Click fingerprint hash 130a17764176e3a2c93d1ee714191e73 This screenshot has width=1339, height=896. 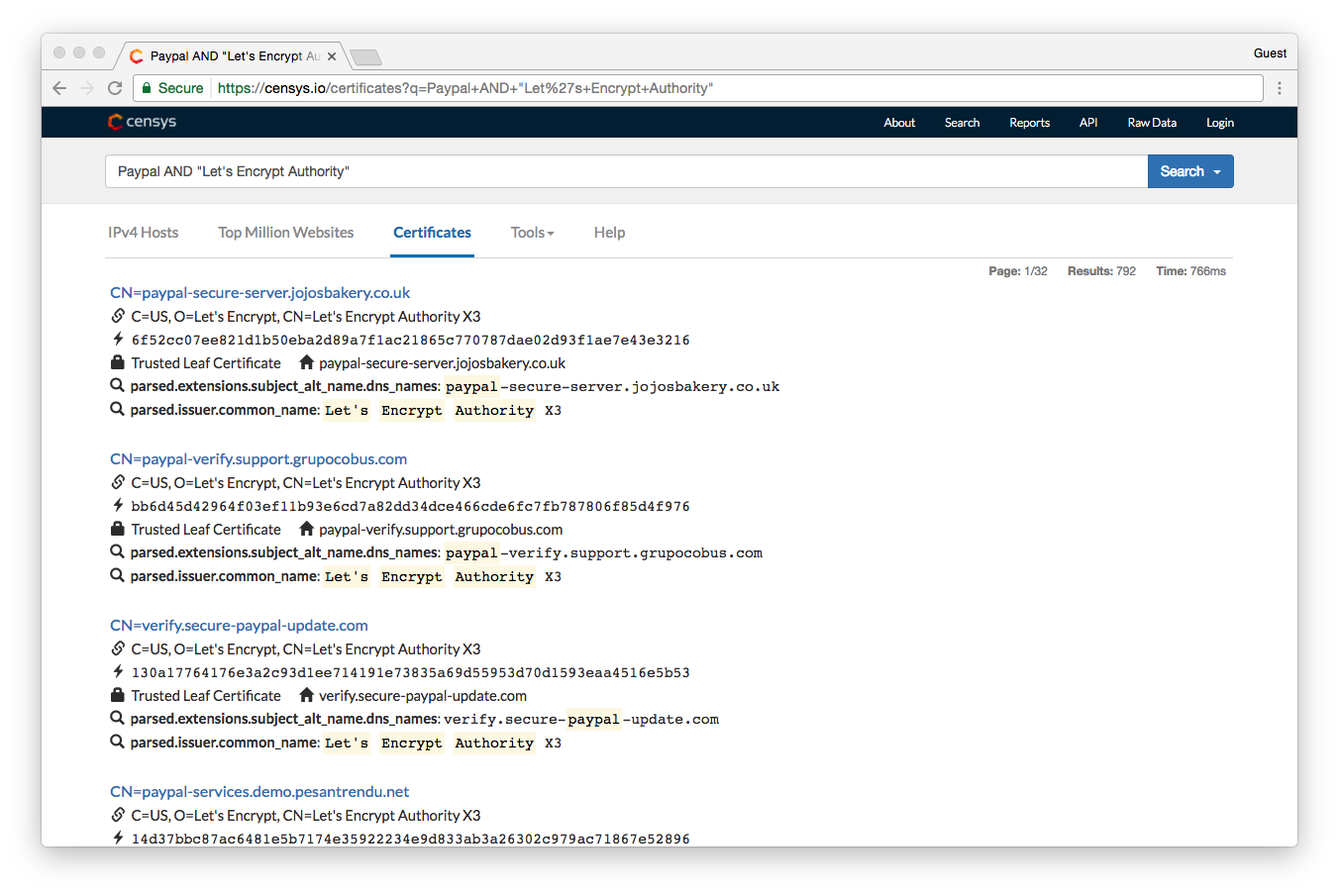410,672
